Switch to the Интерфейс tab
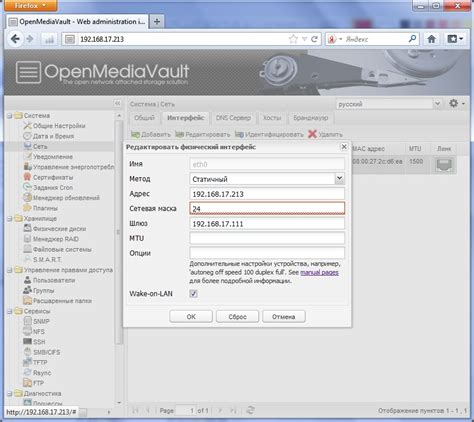Image resolution: width=474 pixels, height=422 pixels. click(x=186, y=118)
